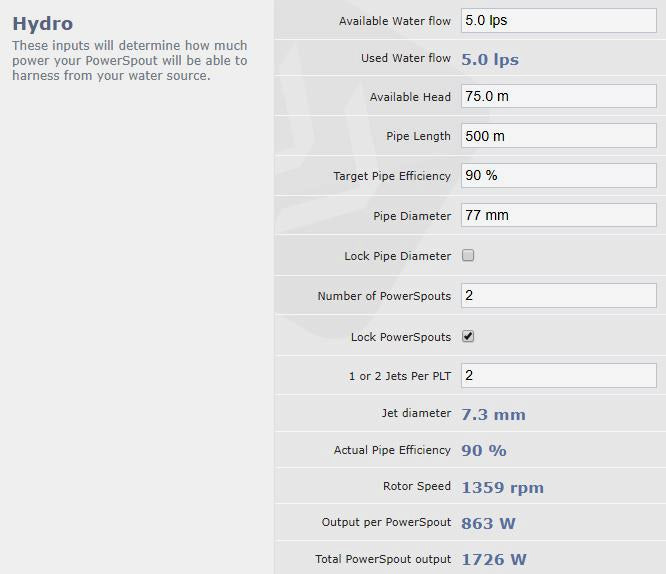Uncheck the Lock PowerSpouts checkbox

click(468, 337)
